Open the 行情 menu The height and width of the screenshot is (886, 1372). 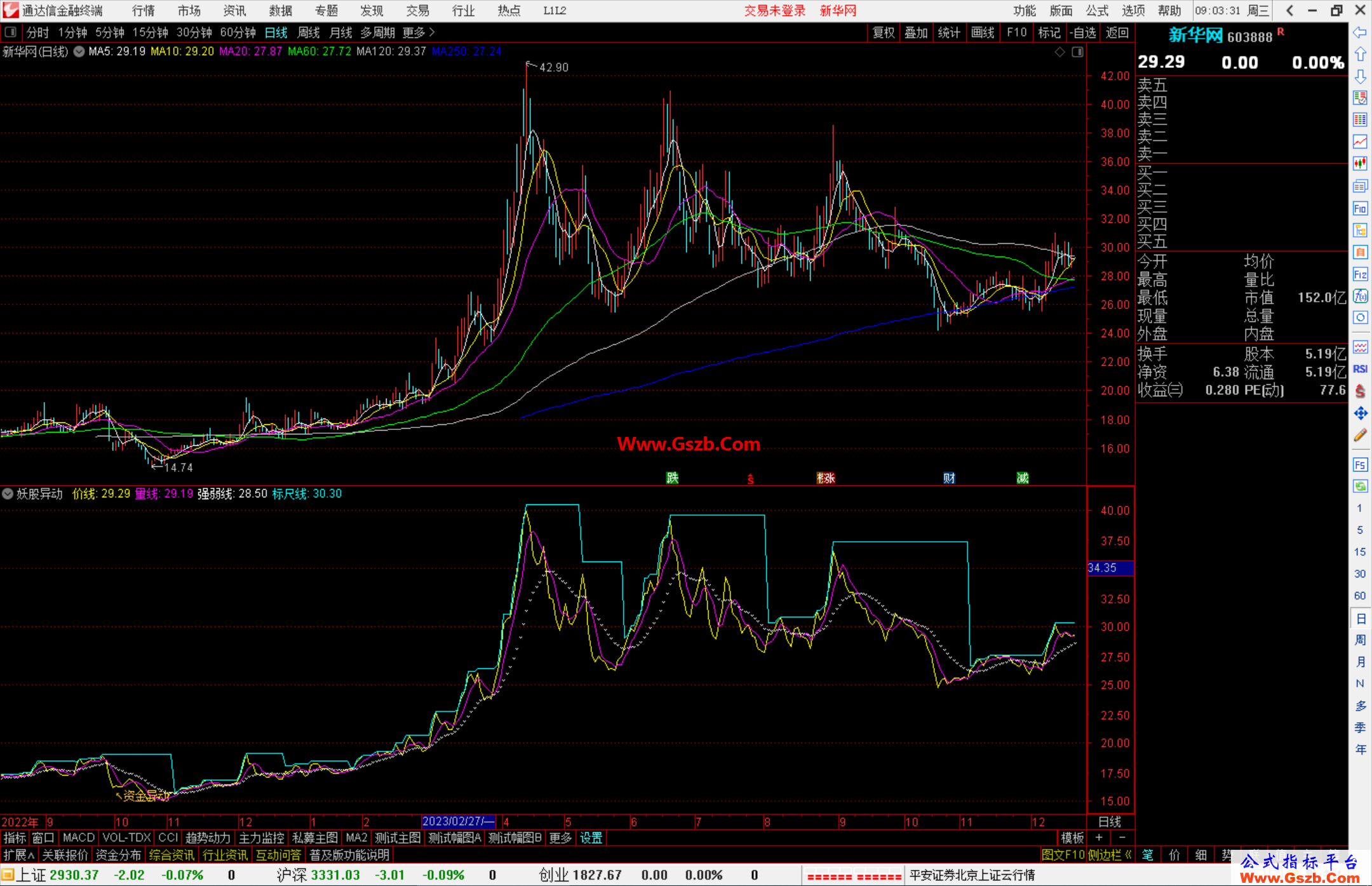[144, 10]
